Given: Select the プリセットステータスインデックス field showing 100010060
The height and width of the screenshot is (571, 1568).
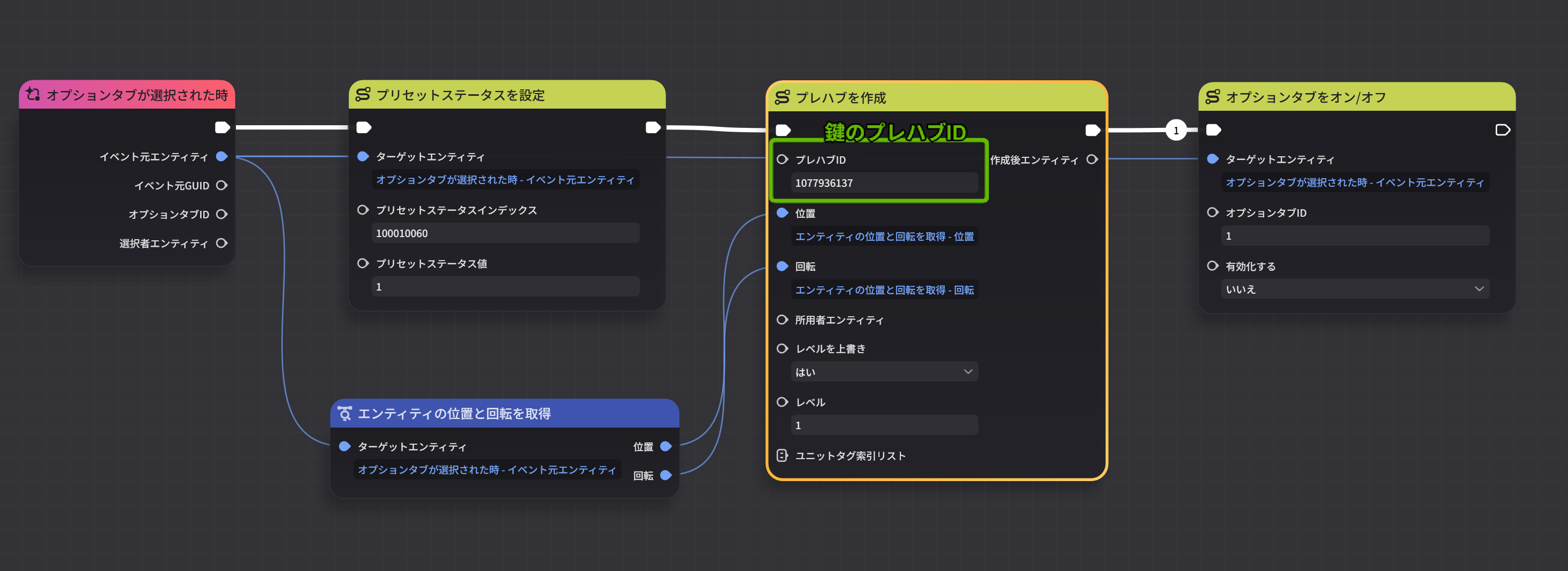Looking at the screenshot, I should click(x=505, y=233).
